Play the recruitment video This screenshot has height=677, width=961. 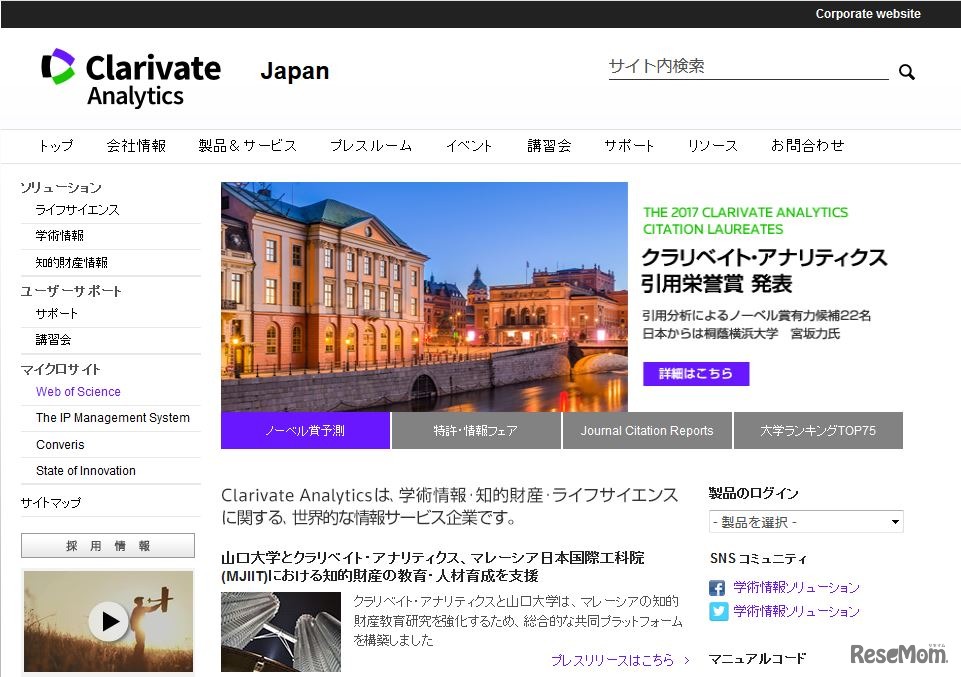pyautogui.click(x=107, y=621)
